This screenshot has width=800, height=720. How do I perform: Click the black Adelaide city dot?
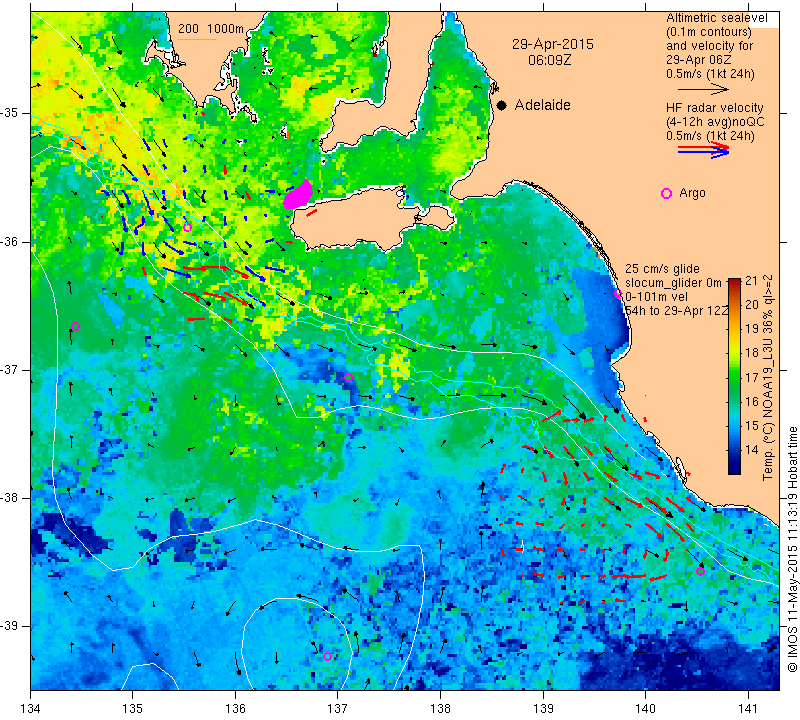pos(502,105)
